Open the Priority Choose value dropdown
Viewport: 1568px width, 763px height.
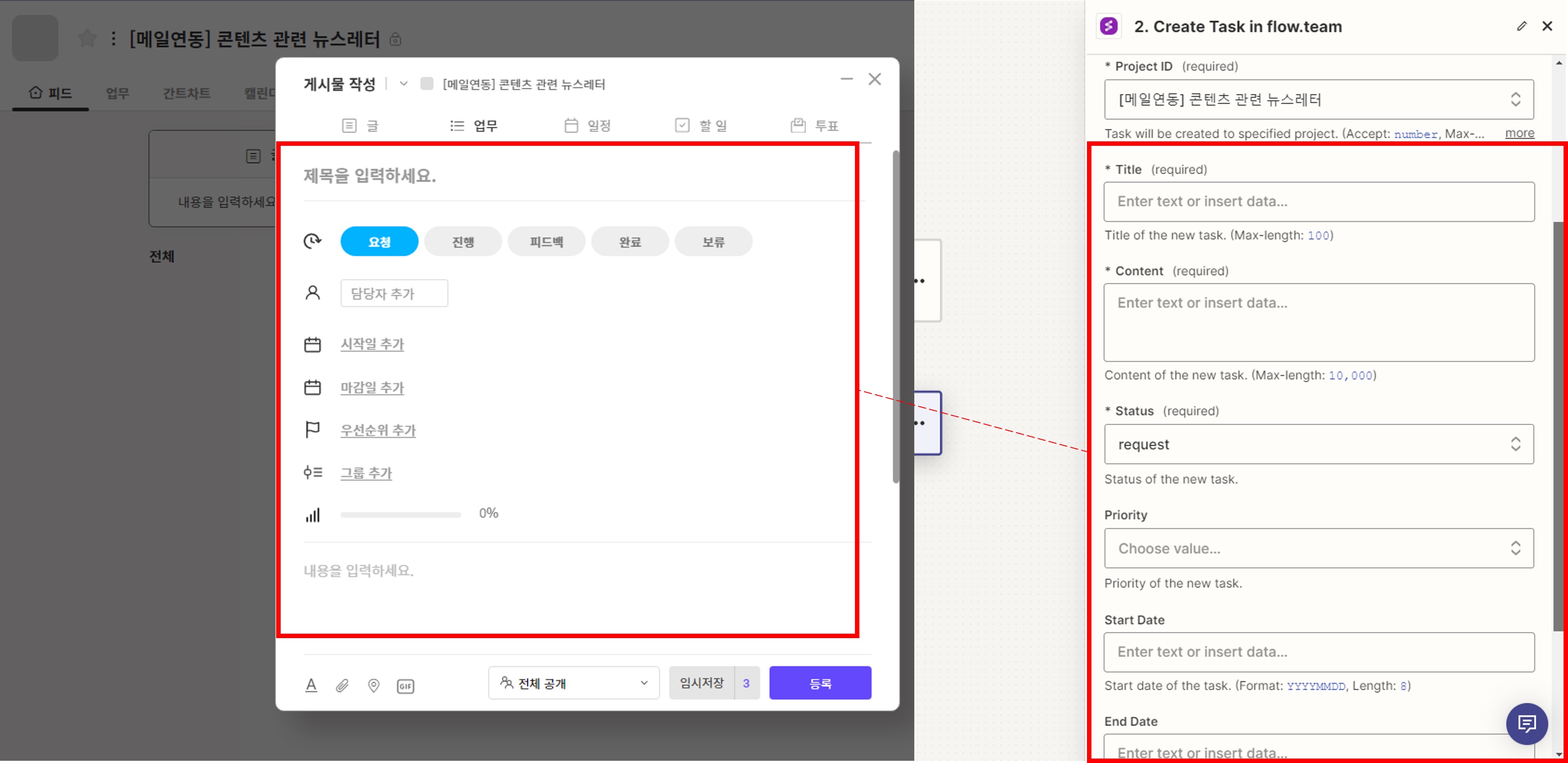[x=1319, y=548]
